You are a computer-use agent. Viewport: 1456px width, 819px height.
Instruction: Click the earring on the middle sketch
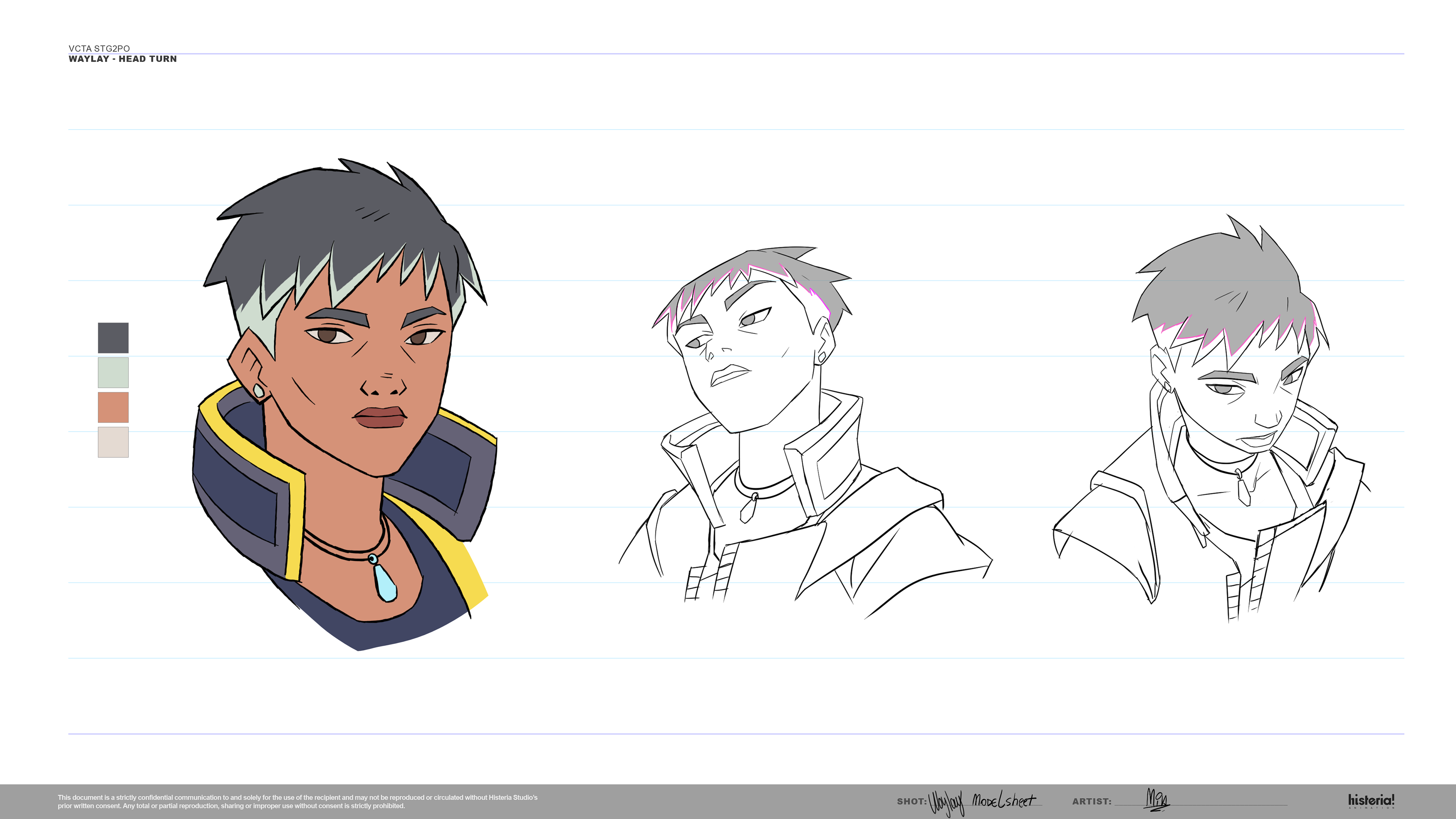pos(822,357)
